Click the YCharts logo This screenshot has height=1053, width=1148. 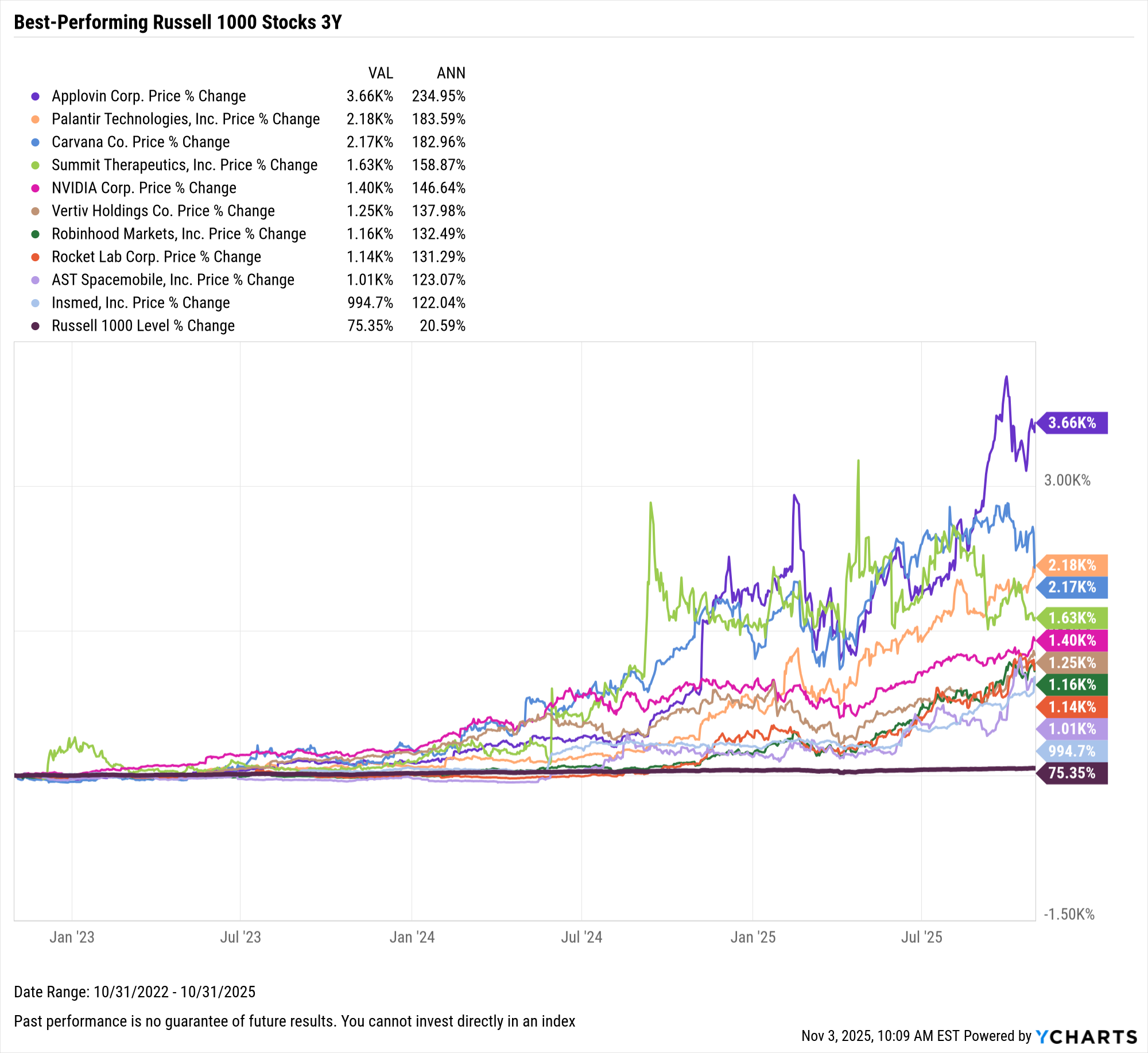(1086, 1036)
